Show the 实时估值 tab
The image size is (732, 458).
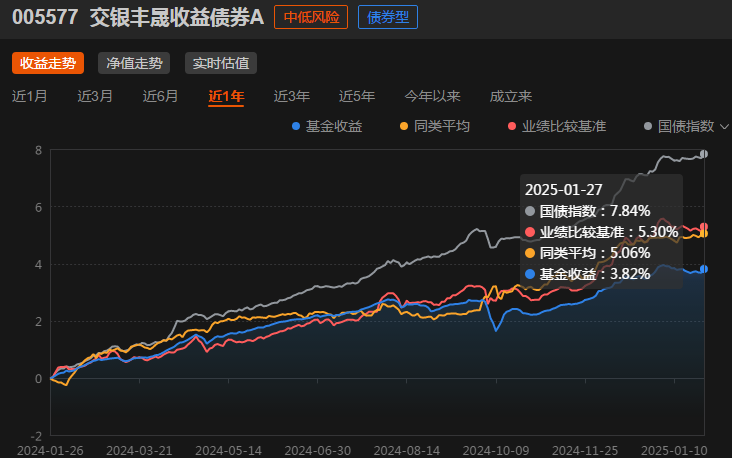221,63
